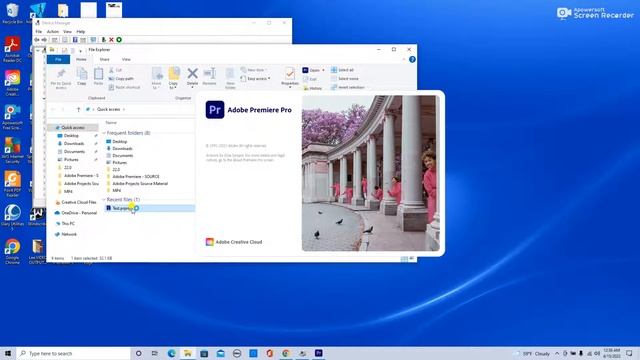640x360 pixels.
Task: Click Select none in ribbon
Action: (x=345, y=79)
